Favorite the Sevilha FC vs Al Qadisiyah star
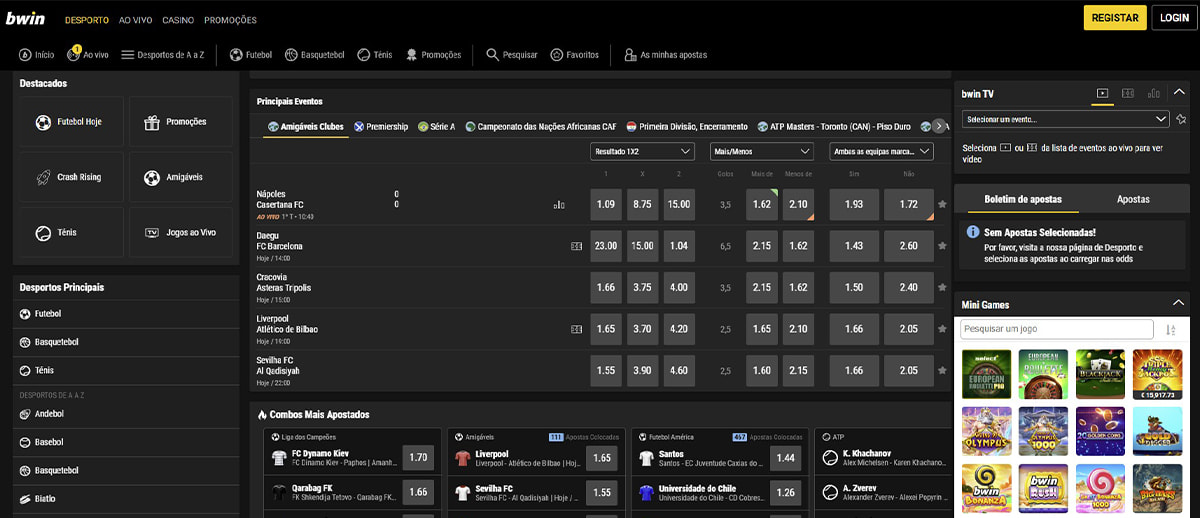The width and height of the screenshot is (1200, 518). (x=942, y=370)
